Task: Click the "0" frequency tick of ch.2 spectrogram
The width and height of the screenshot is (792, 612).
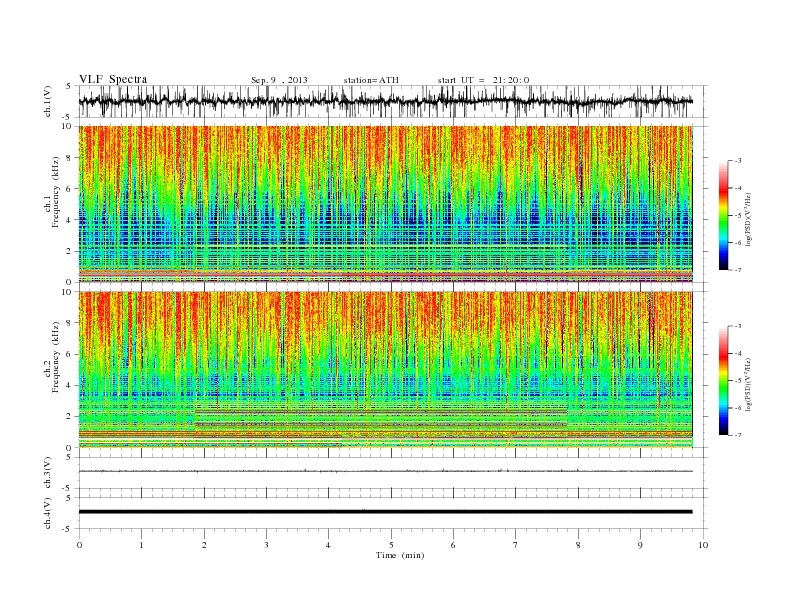Action: click(x=70, y=448)
